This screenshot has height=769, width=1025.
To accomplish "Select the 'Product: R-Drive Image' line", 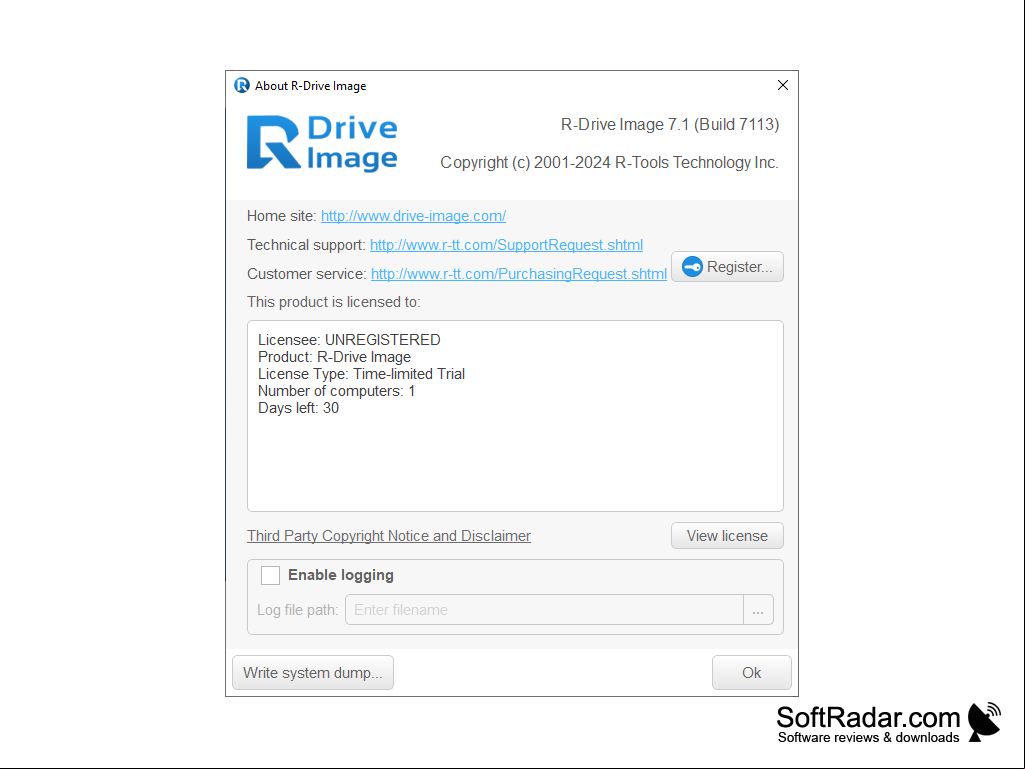I will tap(334, 357).
